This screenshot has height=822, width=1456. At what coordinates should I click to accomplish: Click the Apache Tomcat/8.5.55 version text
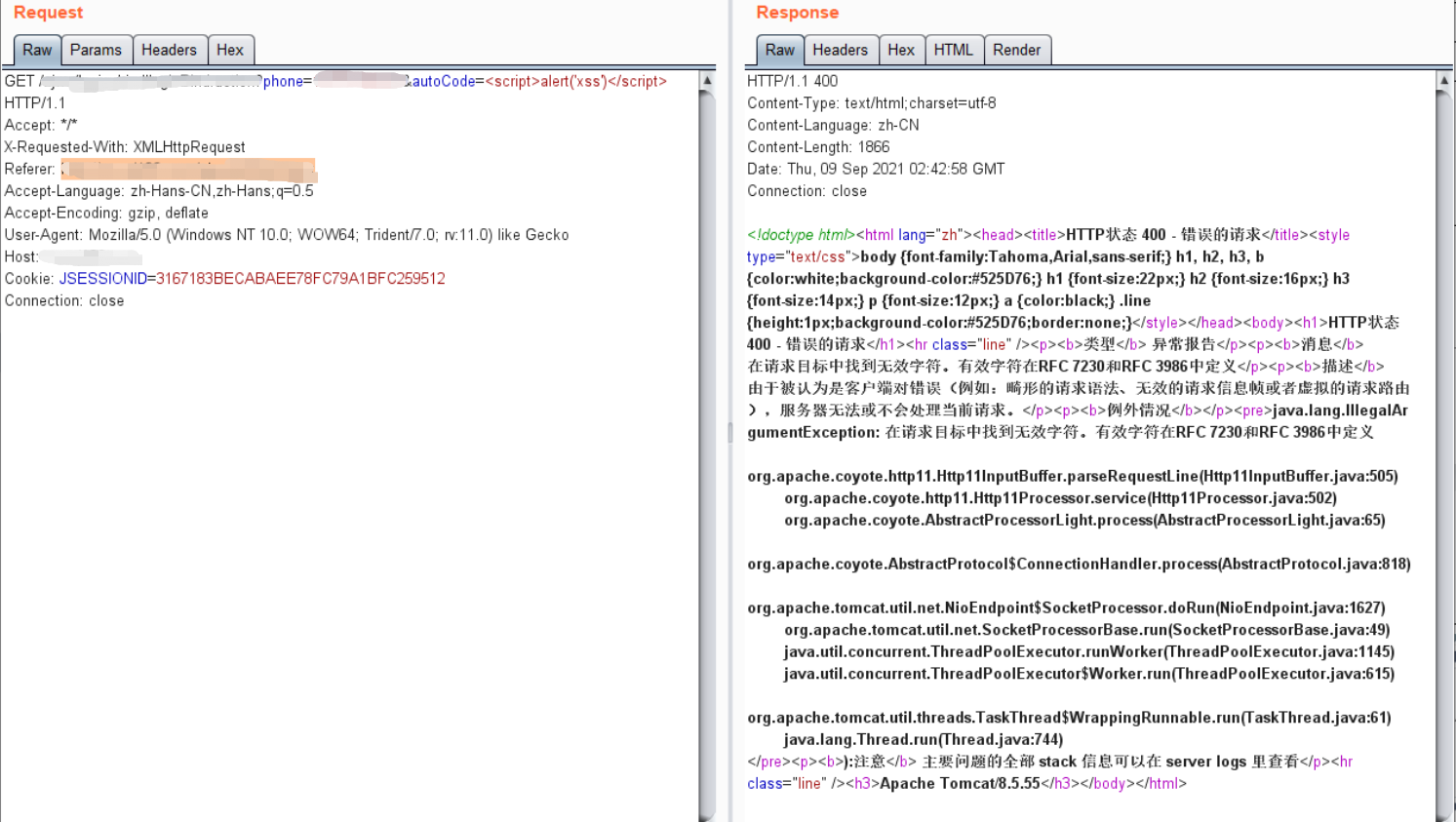[x=960, y=783]
